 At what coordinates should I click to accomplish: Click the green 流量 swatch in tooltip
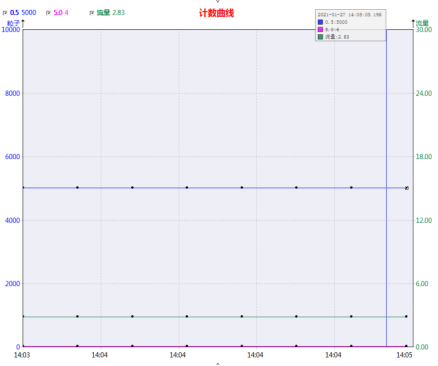click(320, 37)
